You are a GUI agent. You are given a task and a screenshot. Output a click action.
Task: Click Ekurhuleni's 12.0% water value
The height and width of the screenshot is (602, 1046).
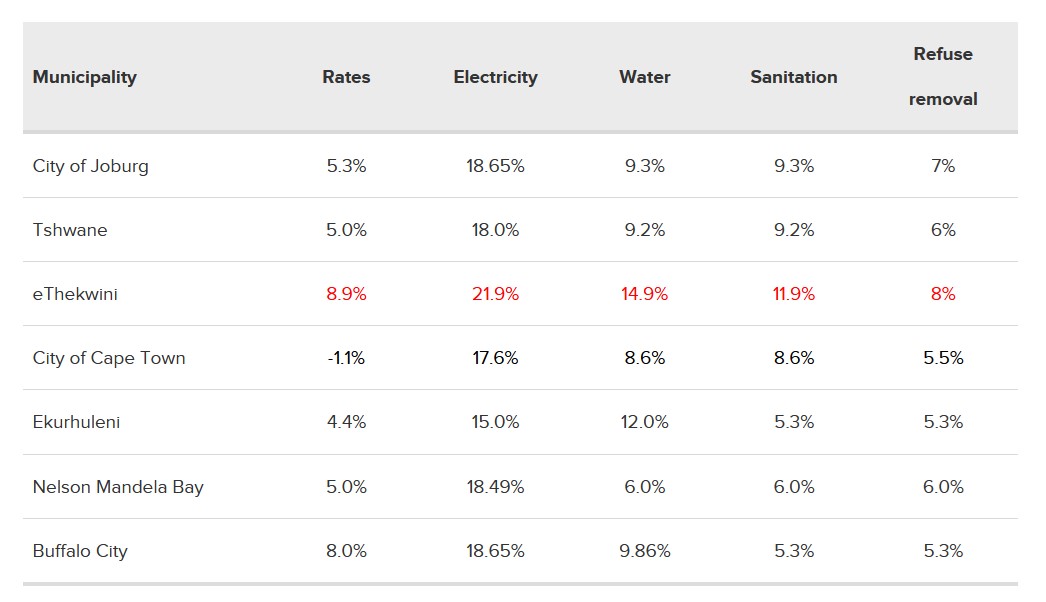[645, 422]
